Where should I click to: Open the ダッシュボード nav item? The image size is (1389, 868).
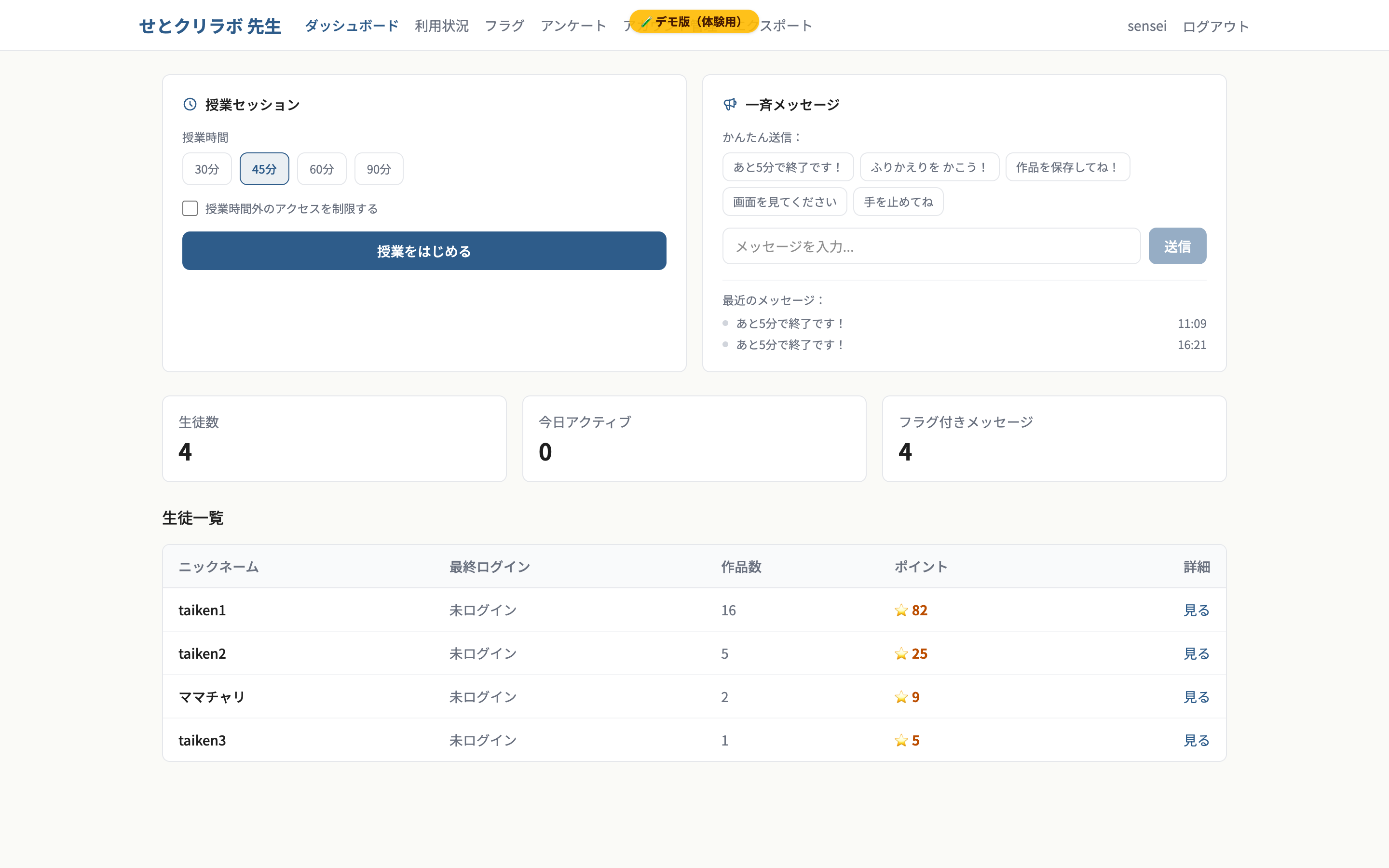click(351, 26)
